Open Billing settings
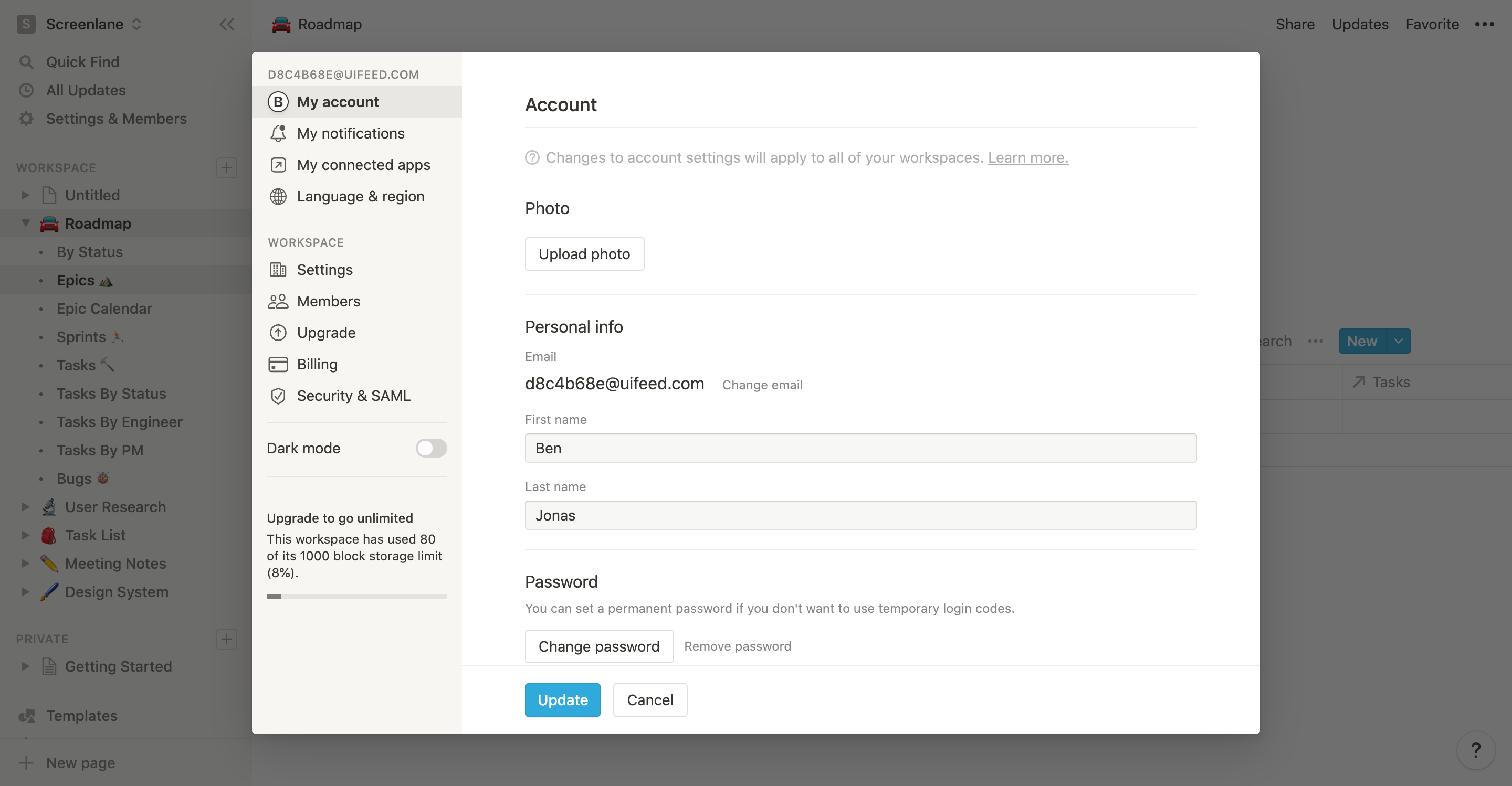The image size is (1512, 786). tap(317, 363)
